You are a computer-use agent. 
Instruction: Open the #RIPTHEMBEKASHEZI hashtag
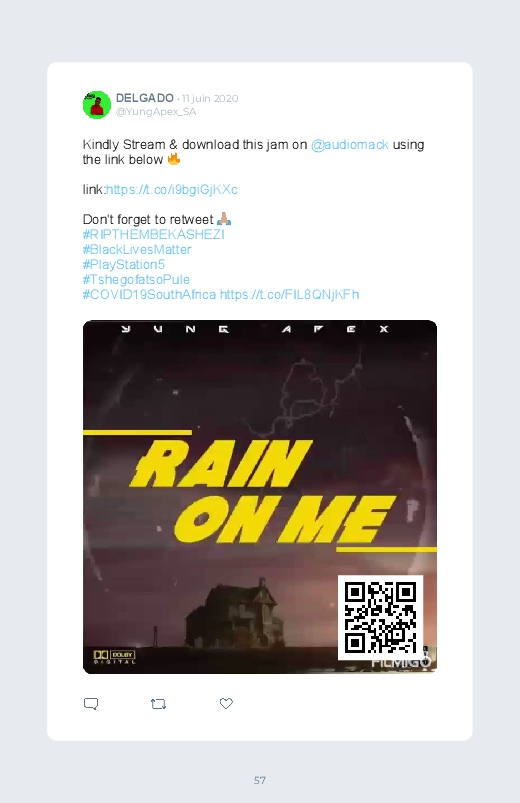(x=154, y=235)
